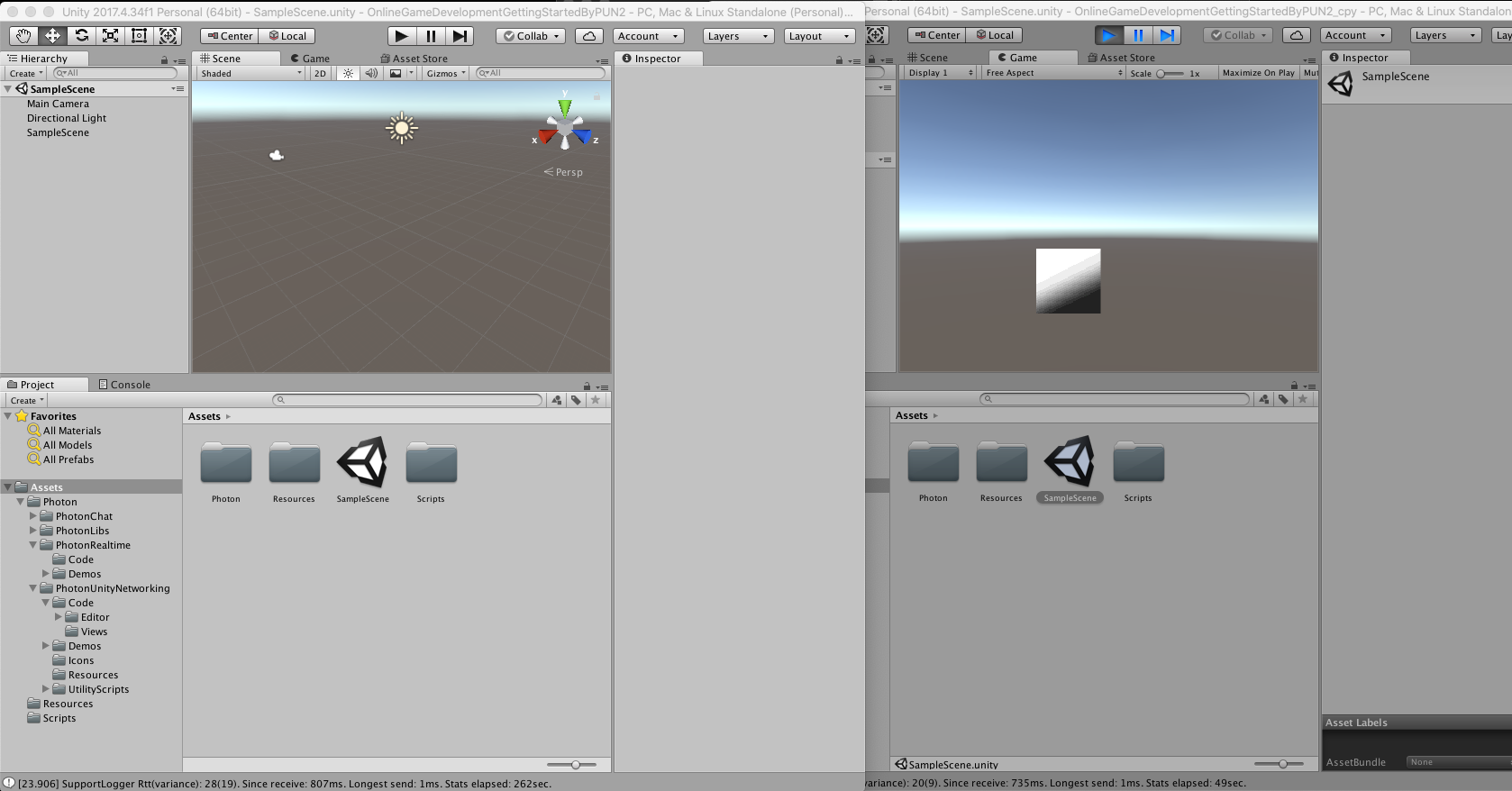Click favorites star icon in left Project search

click(x=595, y=400)
